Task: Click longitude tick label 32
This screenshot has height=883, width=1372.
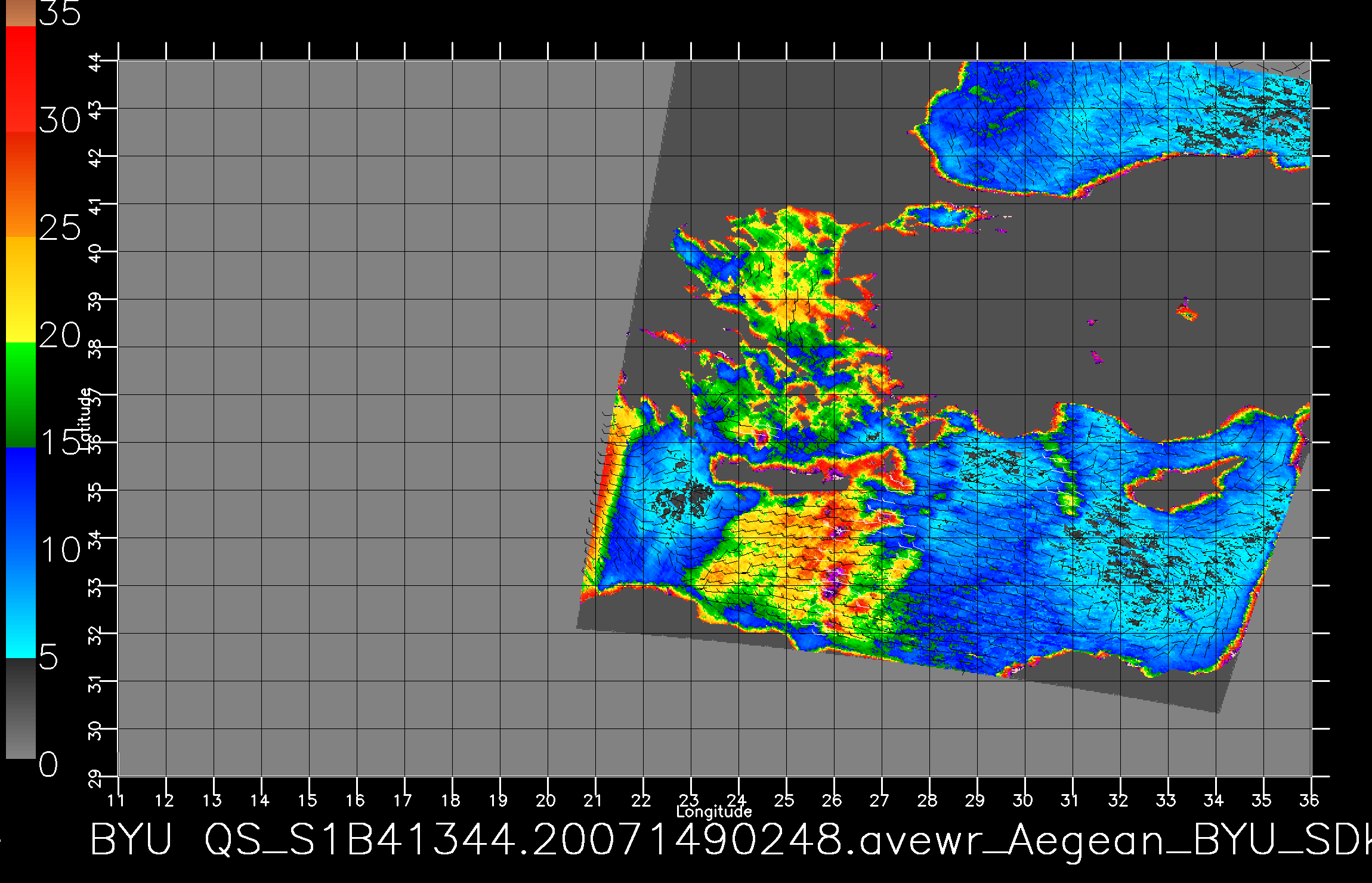Action: click(x=1118, y=800)
